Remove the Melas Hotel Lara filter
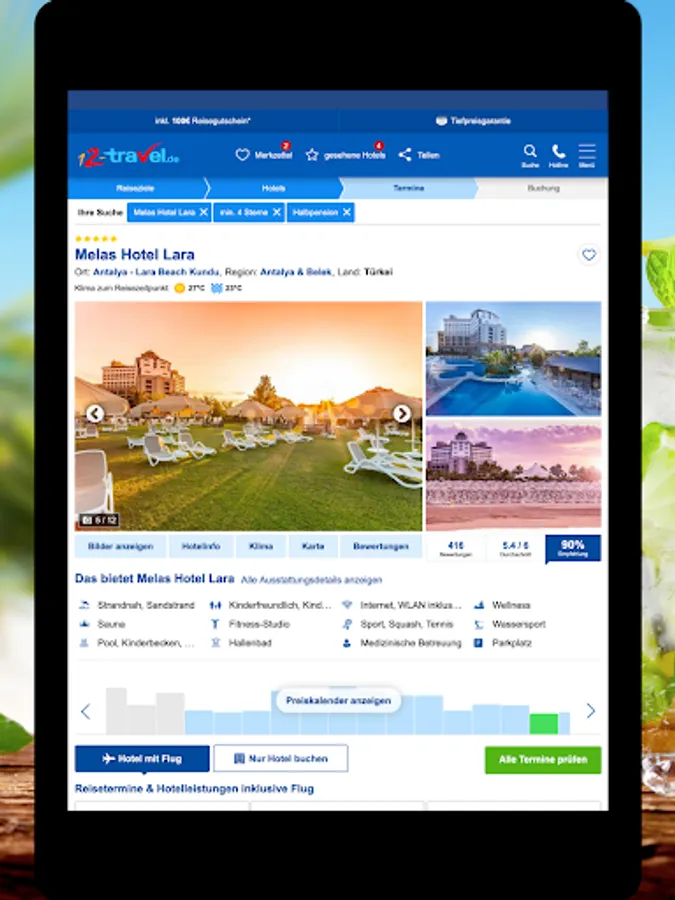This screenshot has height=900, width=675. (x=204, y=212)
